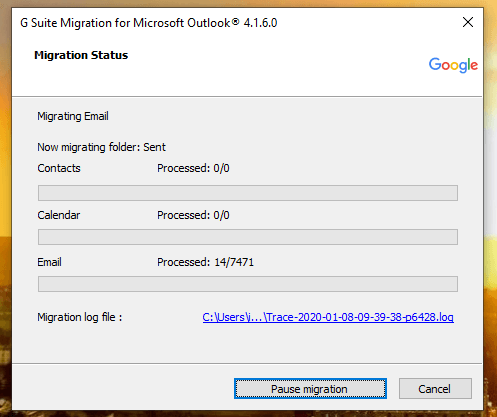This screenshot has height=417, width=497.
Task: Click the Calendar 'Processed: 0/0' counter
Action: click(x=193, y=215)
